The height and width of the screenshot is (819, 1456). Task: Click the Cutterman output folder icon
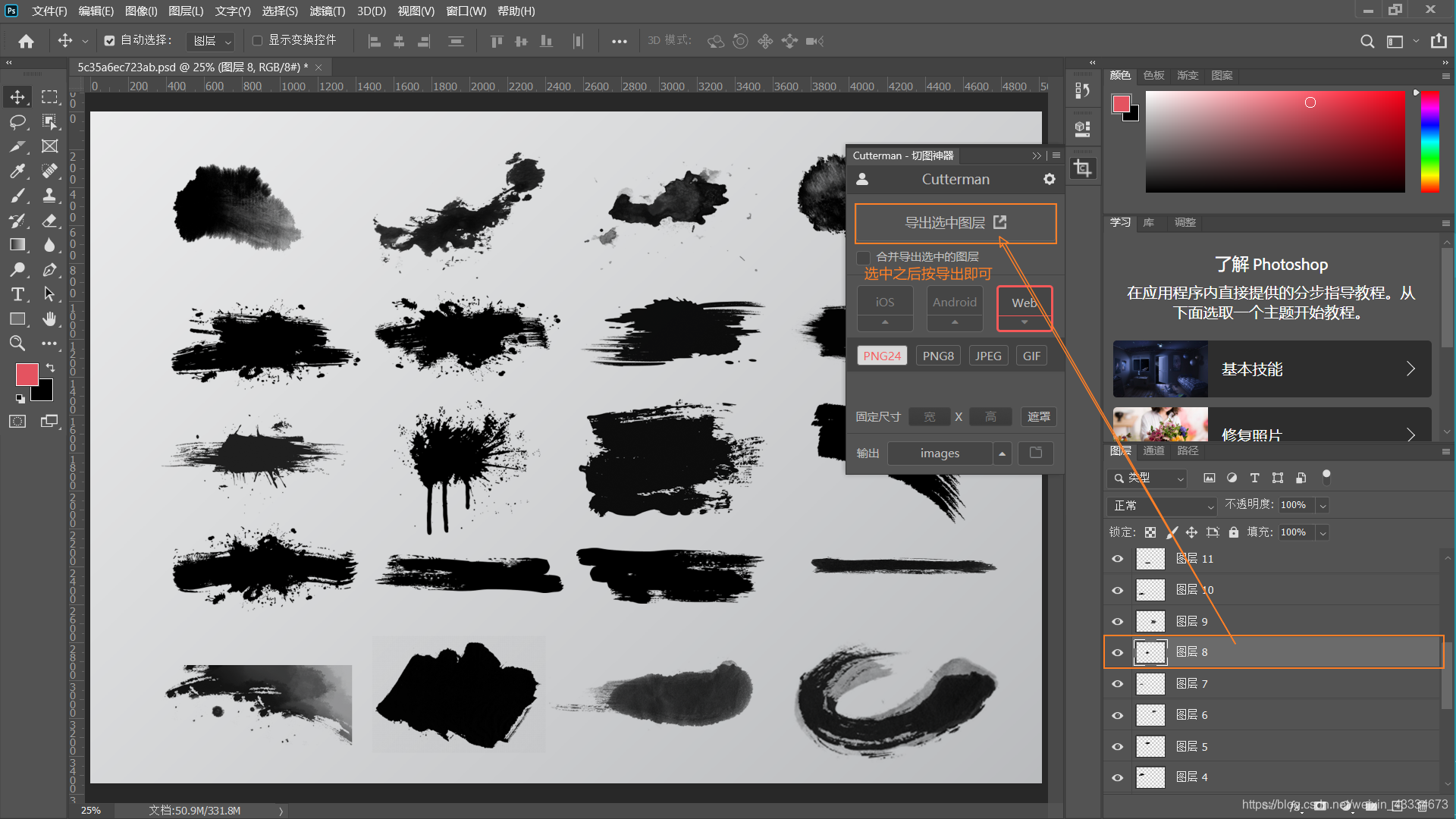point(1035,453)
